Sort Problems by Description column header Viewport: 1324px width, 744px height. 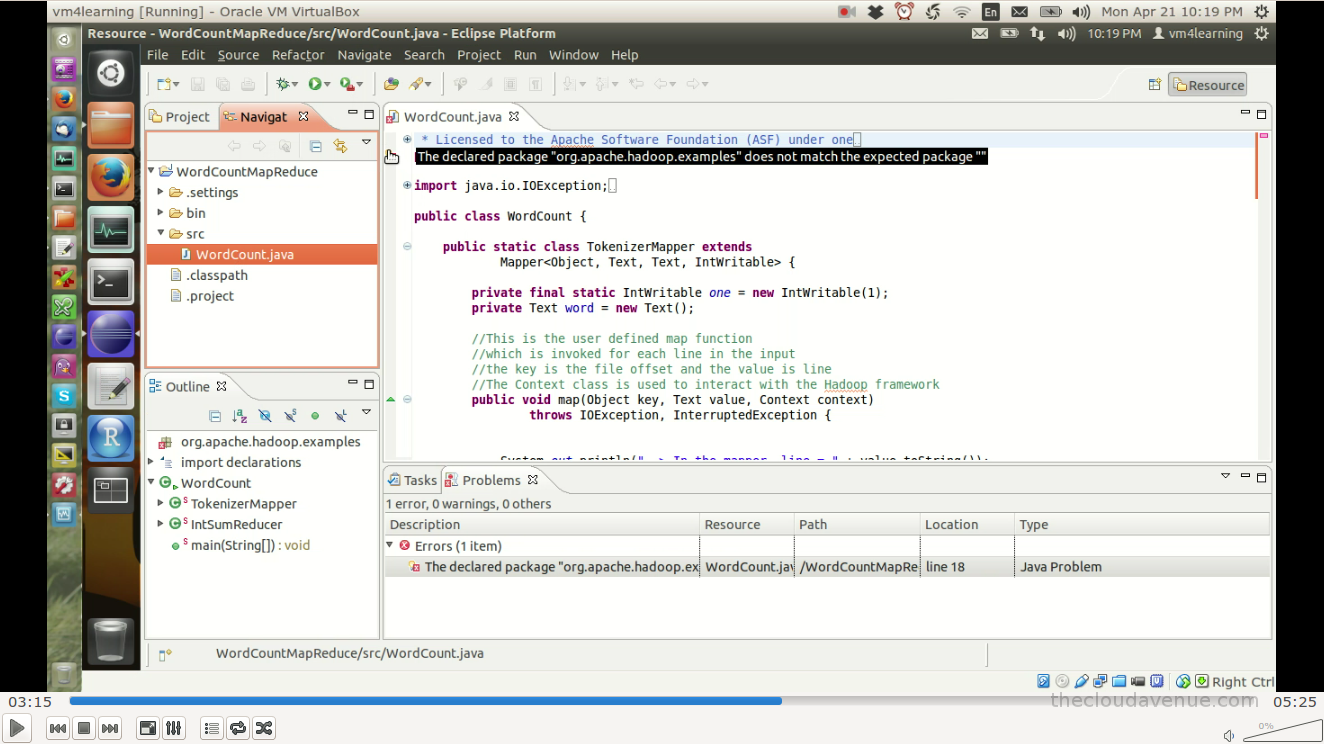coord(542,524)
